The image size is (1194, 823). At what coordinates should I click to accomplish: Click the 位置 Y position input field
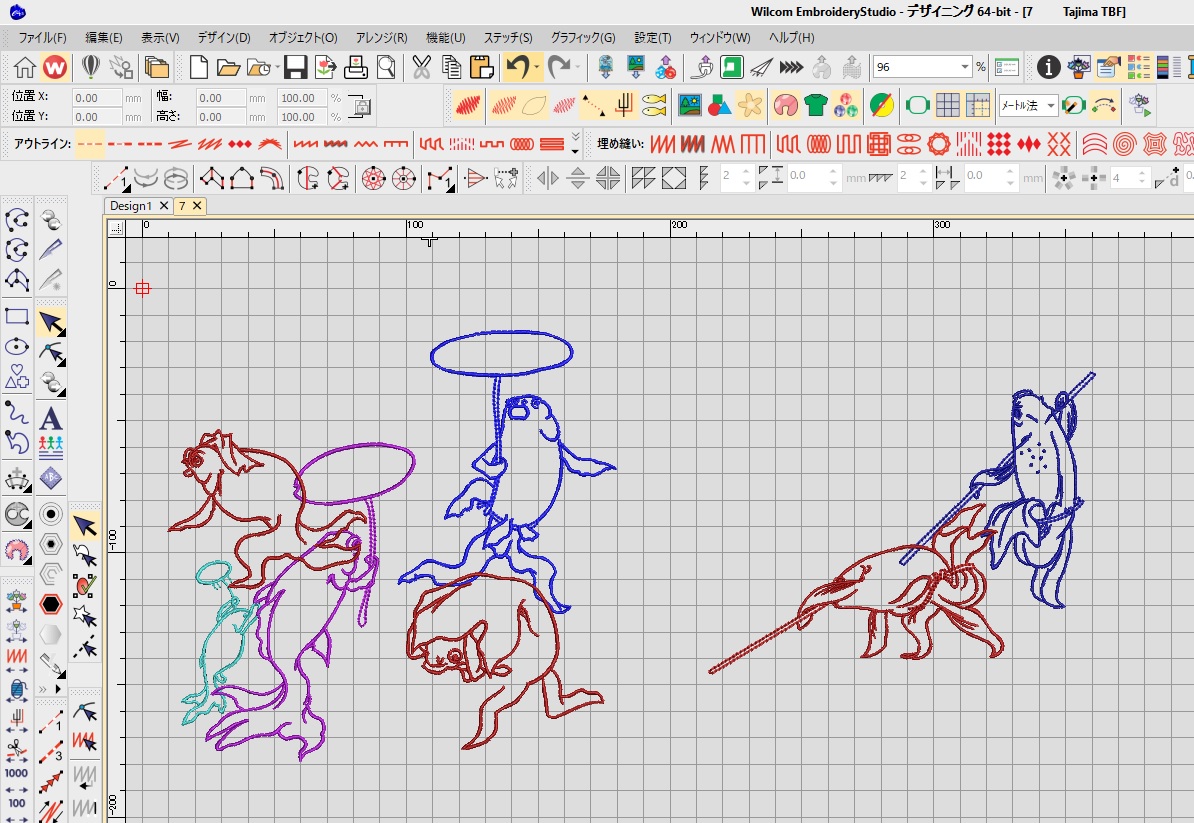coord(97,116)
